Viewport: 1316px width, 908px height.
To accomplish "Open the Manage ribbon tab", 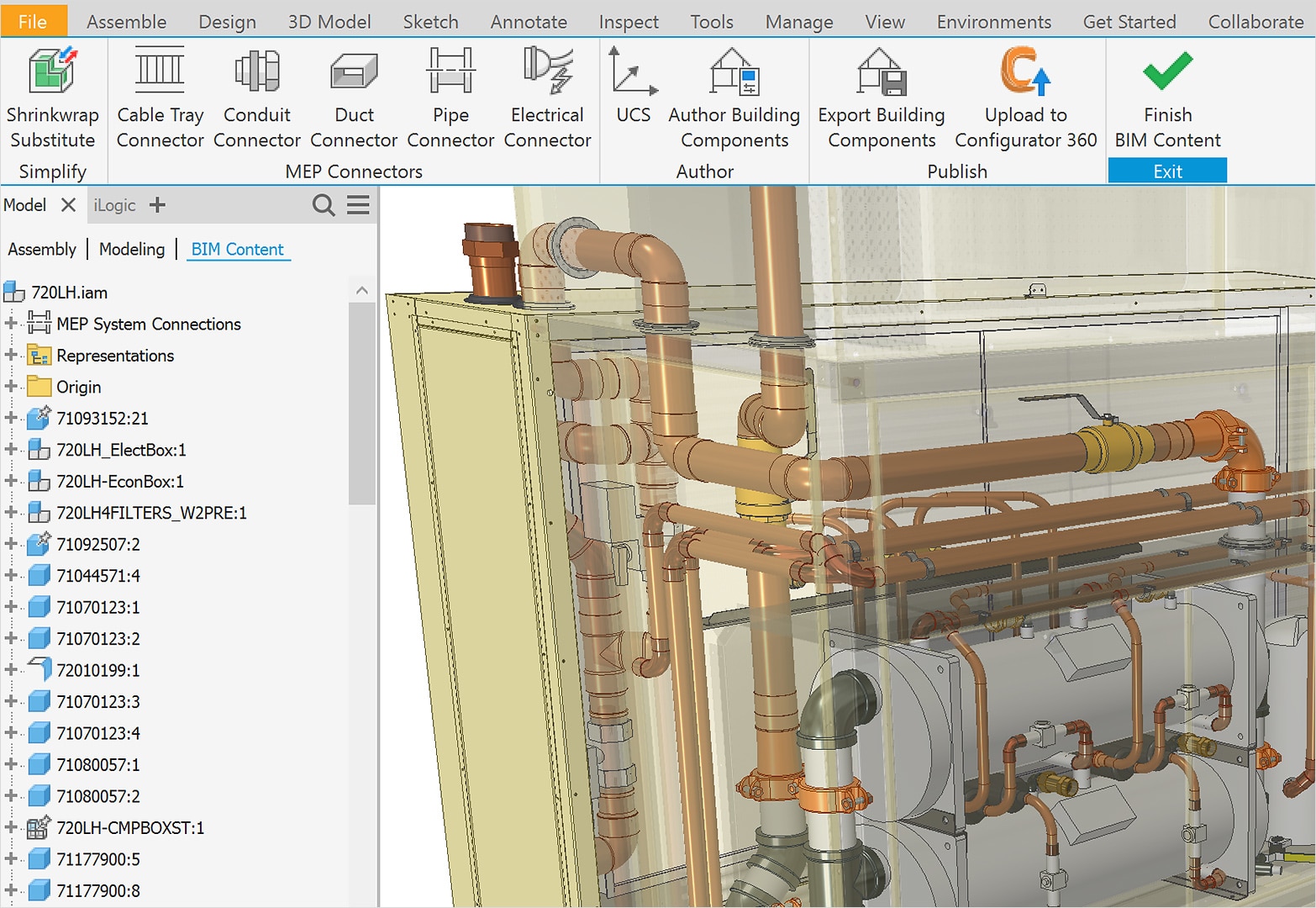I will (799, 22).
